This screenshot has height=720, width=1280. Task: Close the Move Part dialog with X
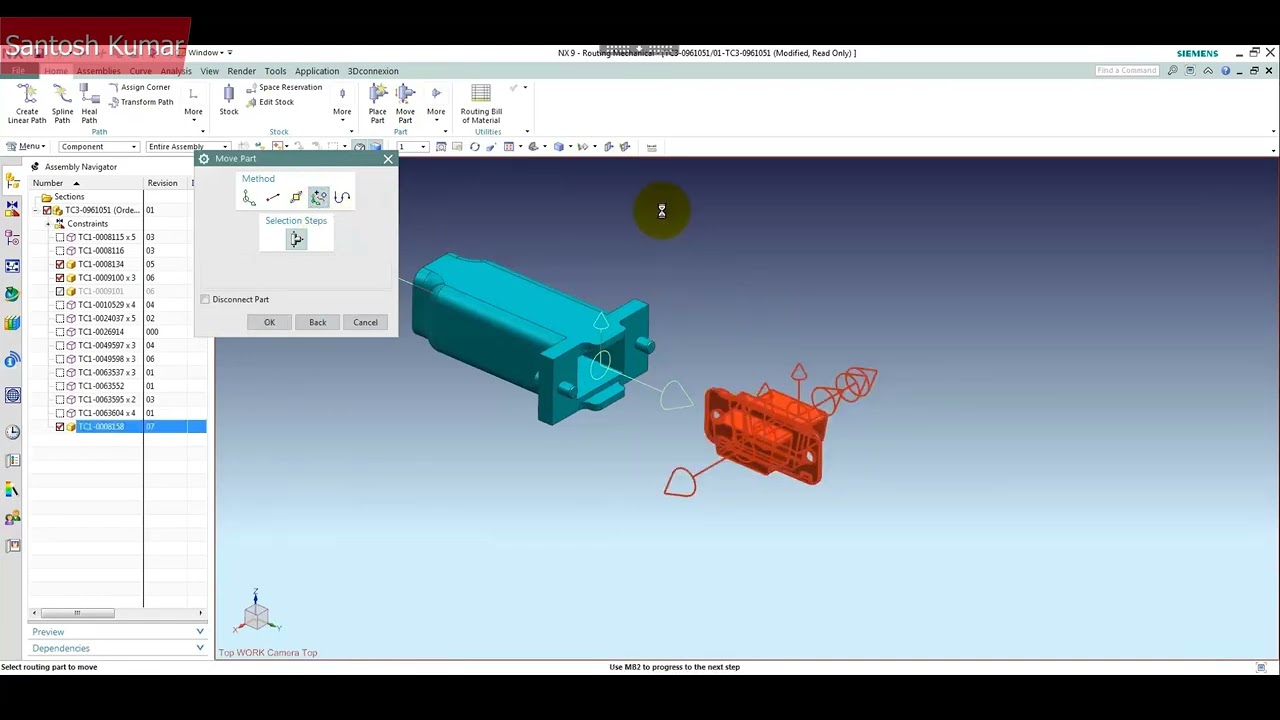388,159
